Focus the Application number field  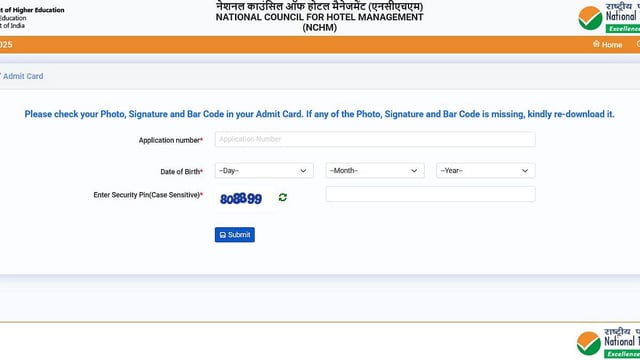tap(375, 139)
